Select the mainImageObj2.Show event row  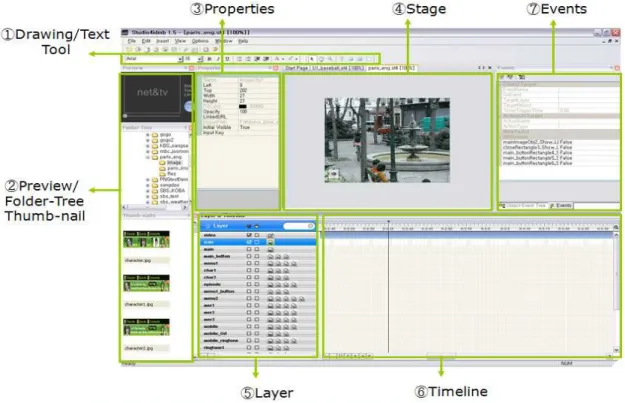coord(559,142)
